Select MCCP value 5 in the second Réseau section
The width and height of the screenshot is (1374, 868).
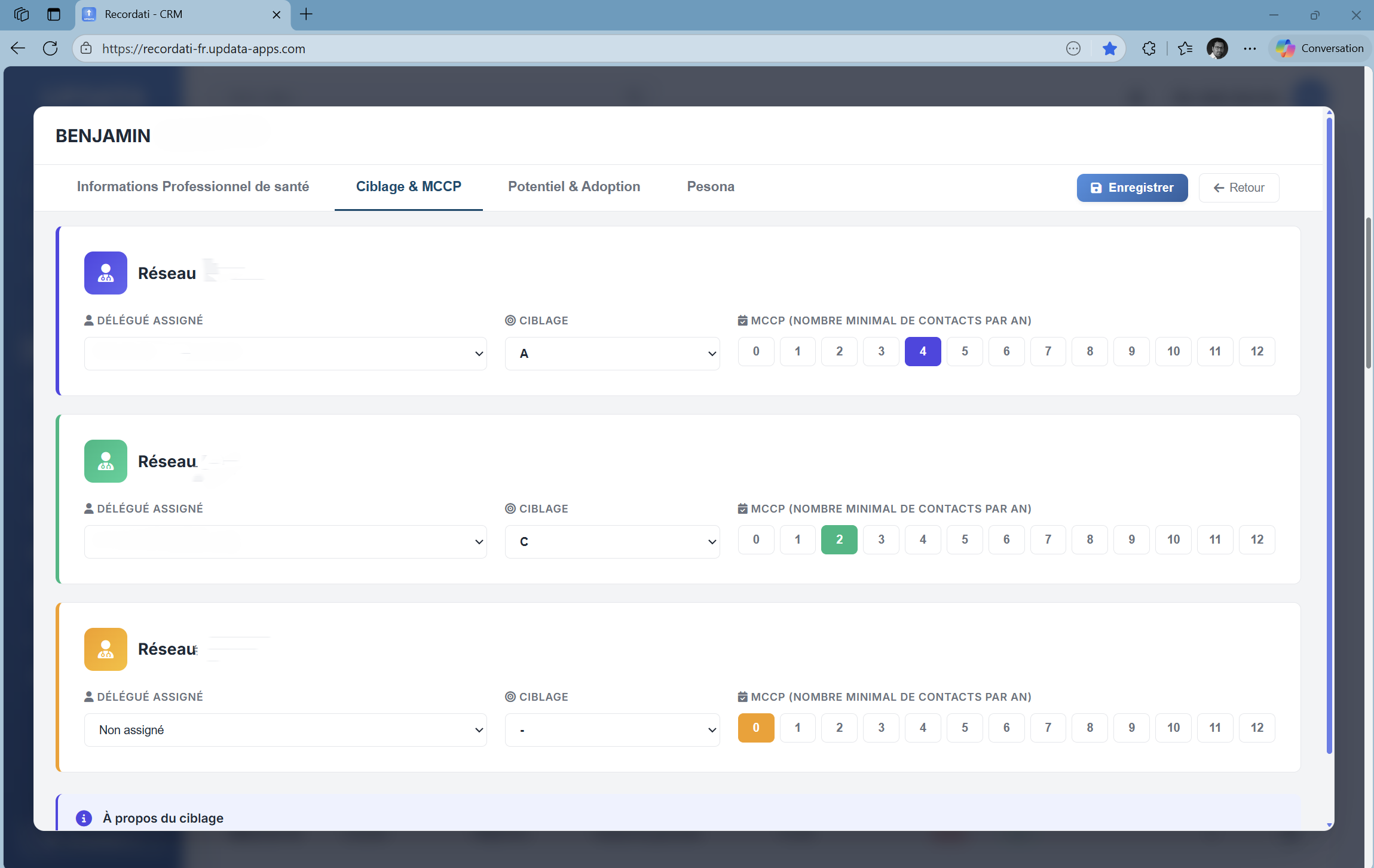(x=965, y=539)
